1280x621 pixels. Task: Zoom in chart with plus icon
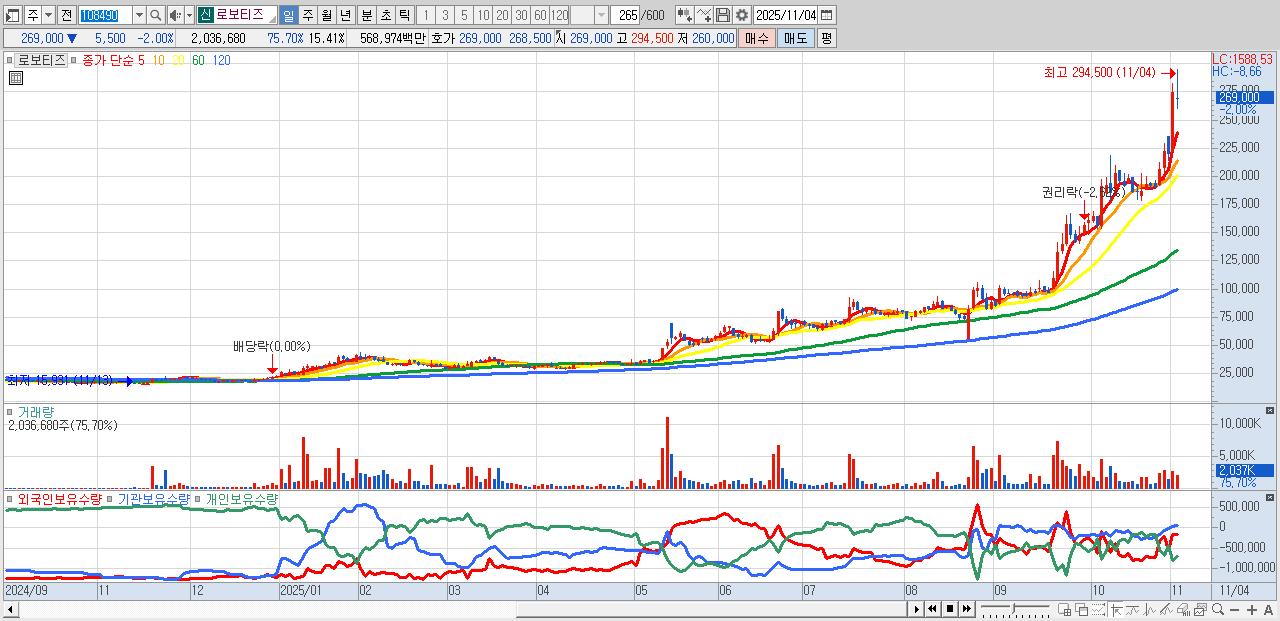click(x=1252, y=610)
